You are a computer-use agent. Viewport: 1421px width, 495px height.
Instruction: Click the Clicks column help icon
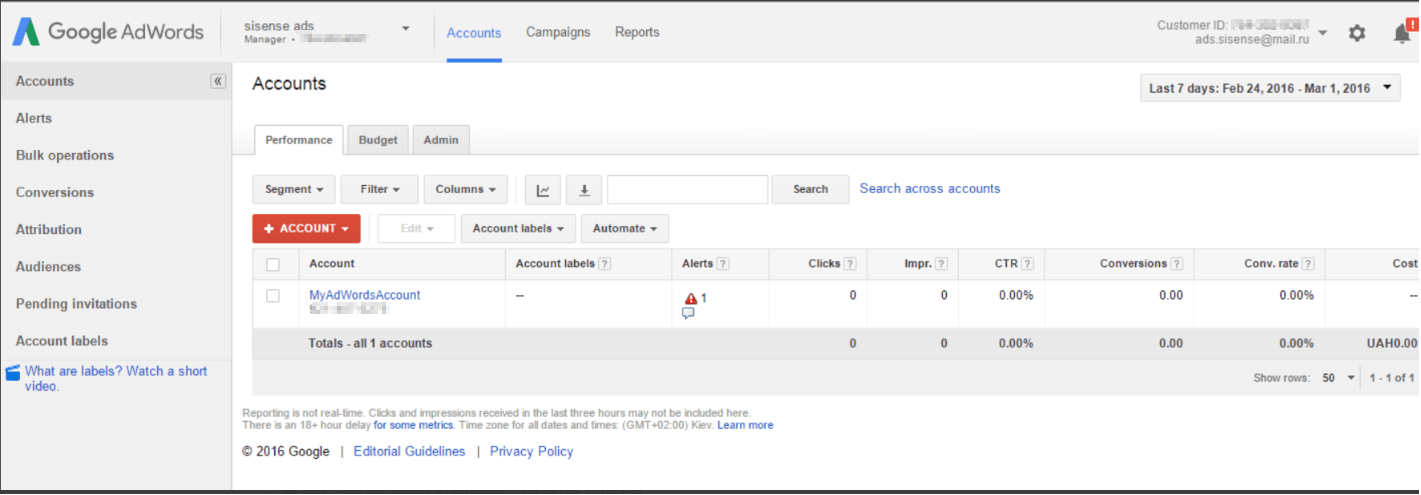tap(850, 264)
